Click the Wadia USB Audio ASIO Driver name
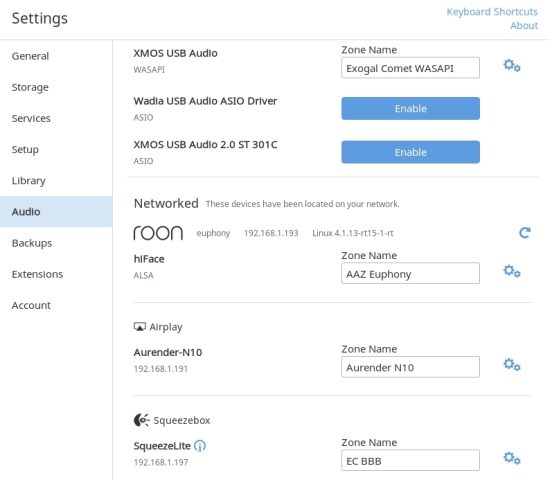550x480 pixels. pos(205,101)
